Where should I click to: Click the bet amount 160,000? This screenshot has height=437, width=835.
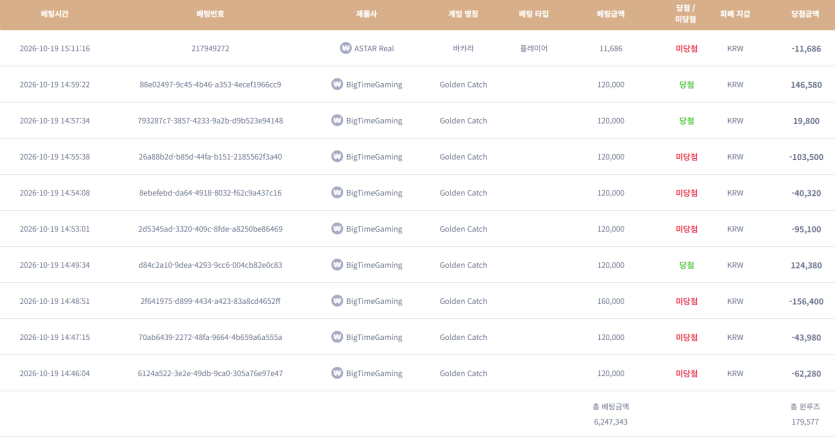(611, 301)
